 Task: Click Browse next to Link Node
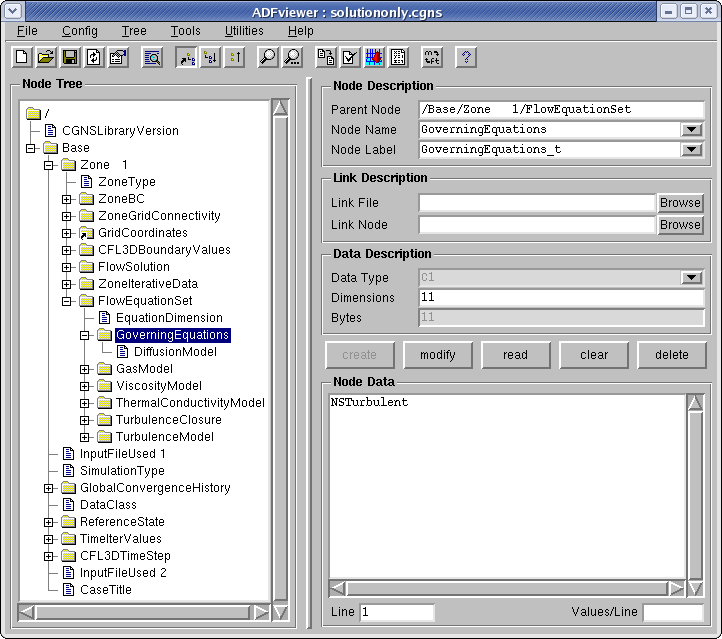pos(680,225)
